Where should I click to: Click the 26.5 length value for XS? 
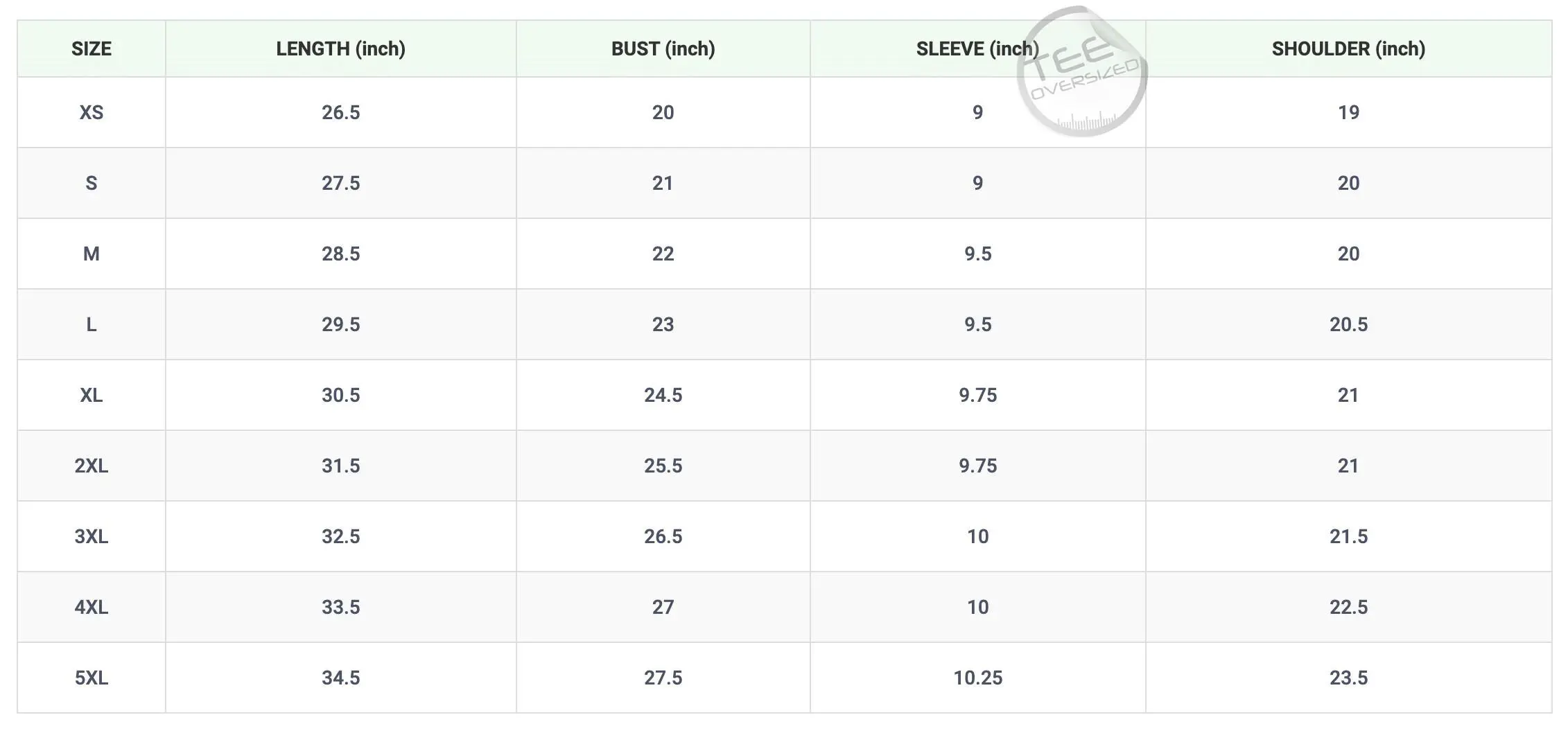tap(340, 112)
